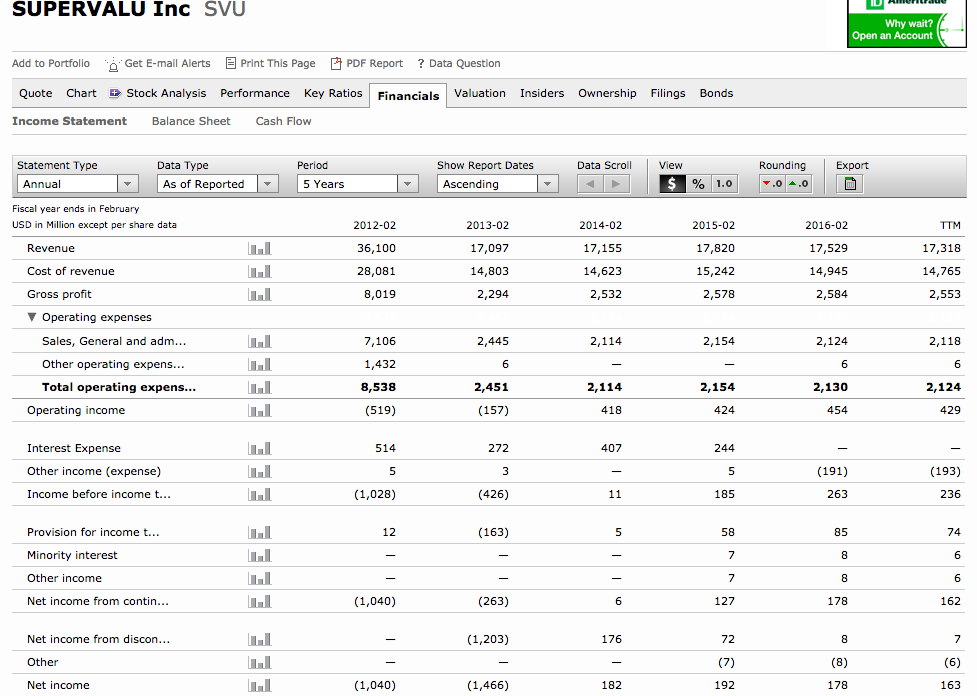This screenshot has height=696, width=977.
Task: Open the Valuation tab
Action: pos(480,93)
